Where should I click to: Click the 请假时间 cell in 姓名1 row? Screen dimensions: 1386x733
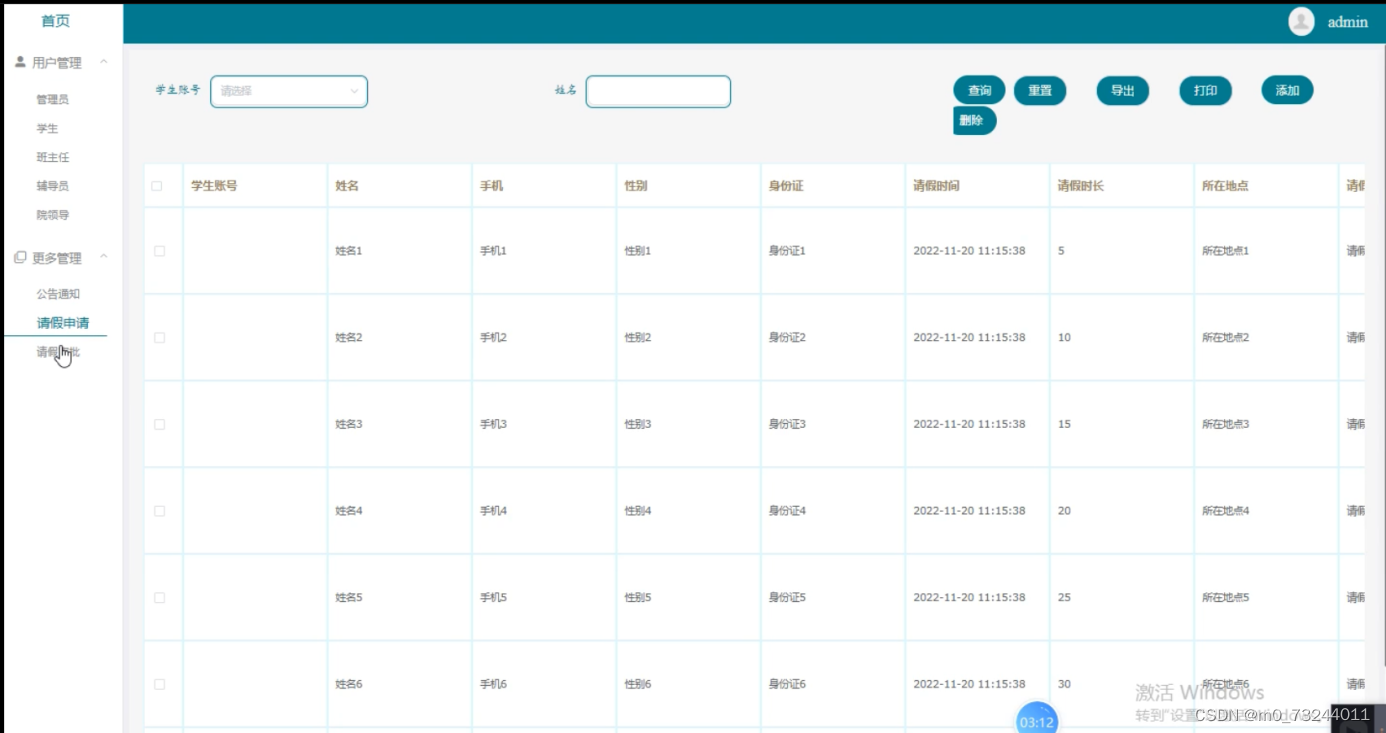[x=969, y=251]
